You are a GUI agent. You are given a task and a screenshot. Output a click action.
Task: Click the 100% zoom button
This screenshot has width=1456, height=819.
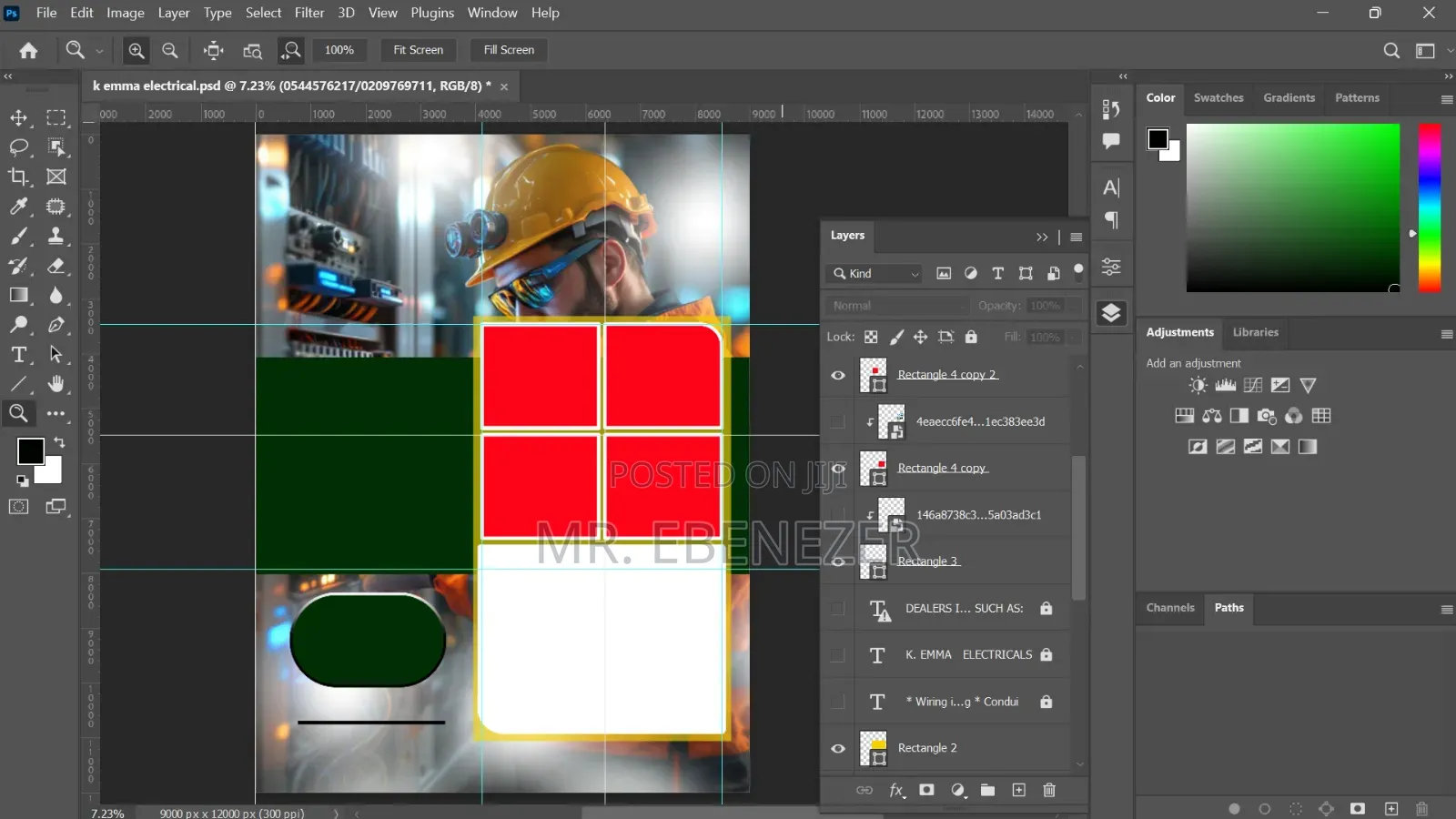click(x=339, y=50)
